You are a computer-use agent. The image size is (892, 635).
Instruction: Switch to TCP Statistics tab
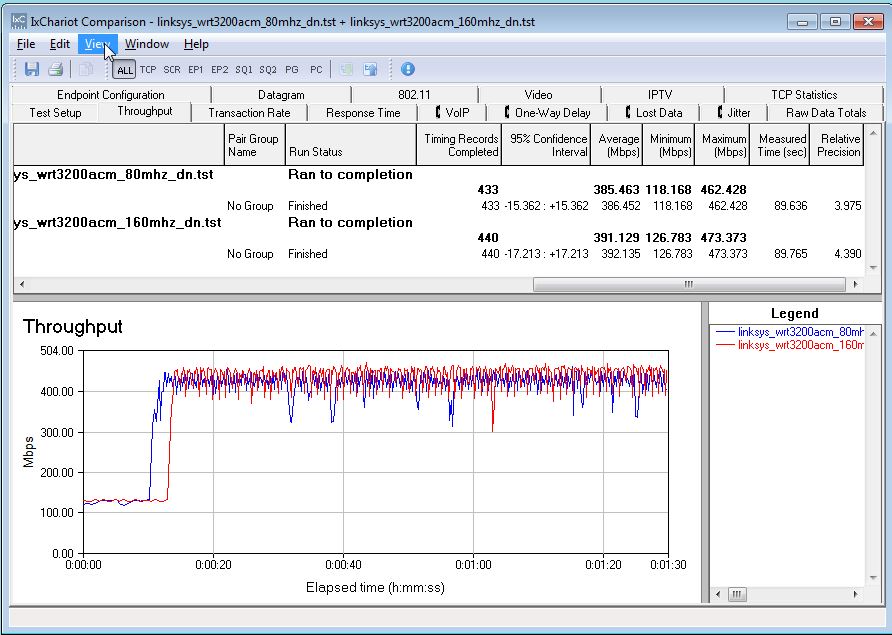tap(804, 94)
